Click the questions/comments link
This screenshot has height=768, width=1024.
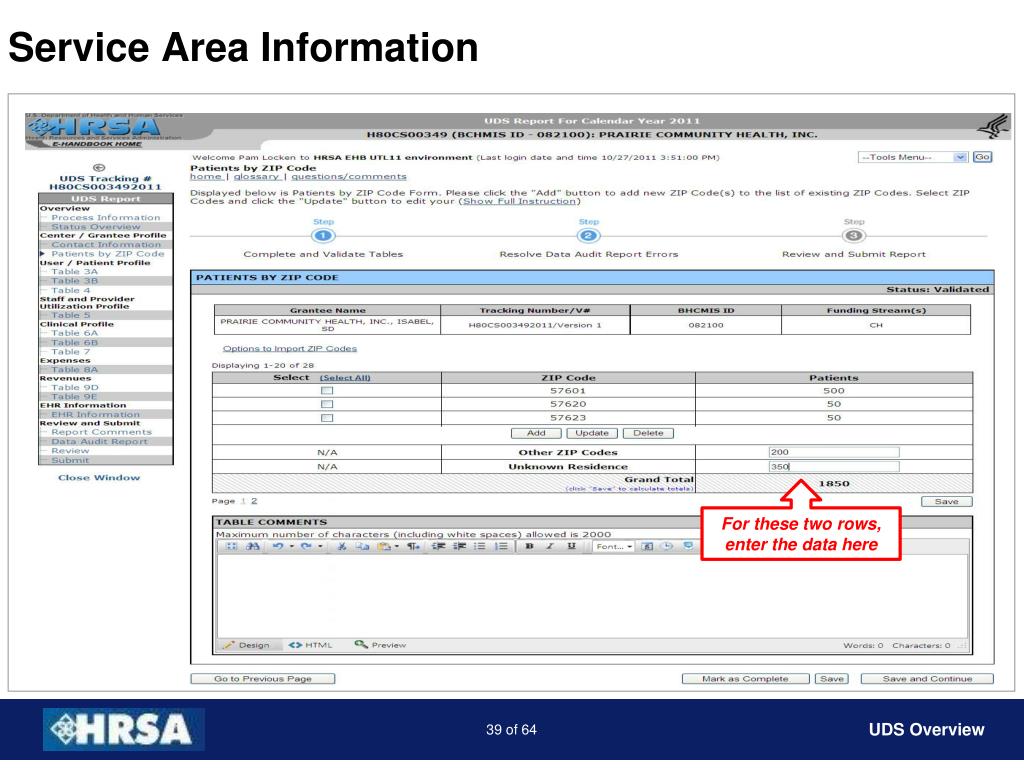(349, 176)
